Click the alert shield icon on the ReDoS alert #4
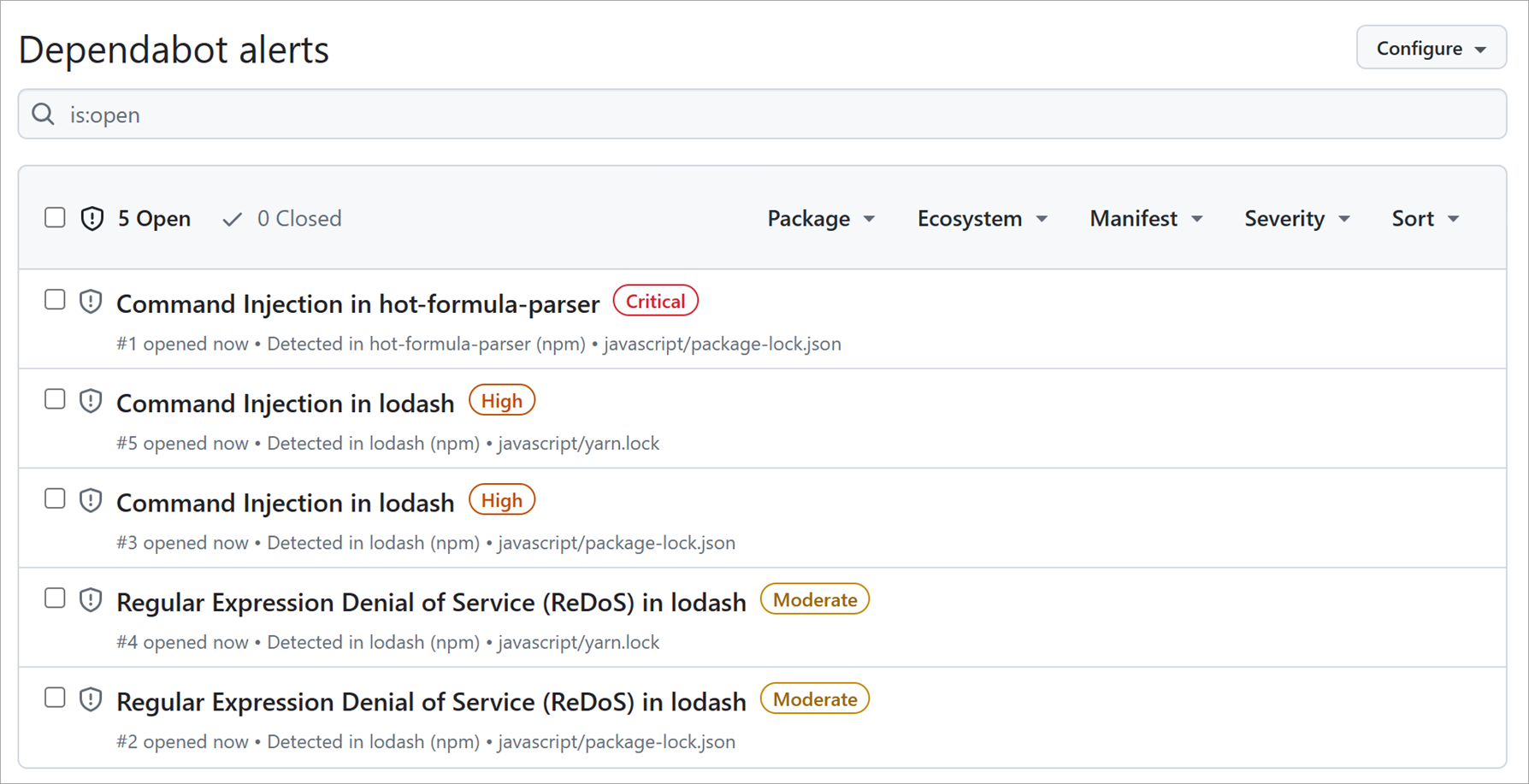The image size is (1529, 784). (90, 599)
